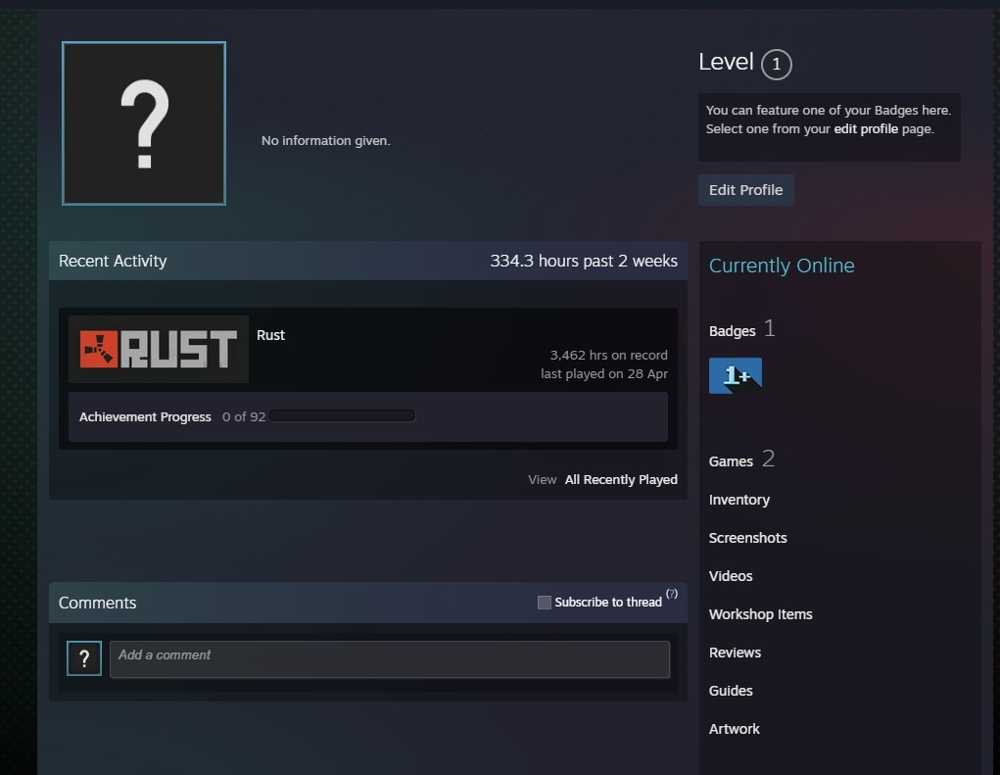Viewport: 1000px width, 775px height.
Task: View All Recently Played games
Action: 621,480
